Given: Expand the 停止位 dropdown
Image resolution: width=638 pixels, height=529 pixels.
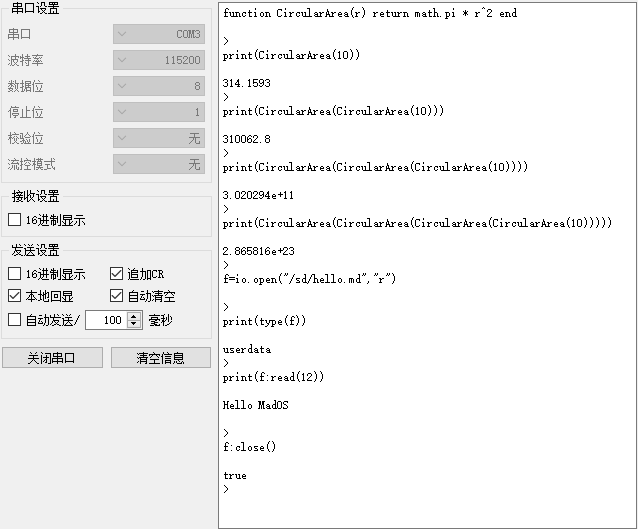Looking at the screenshot, I should tap(159, 112).
